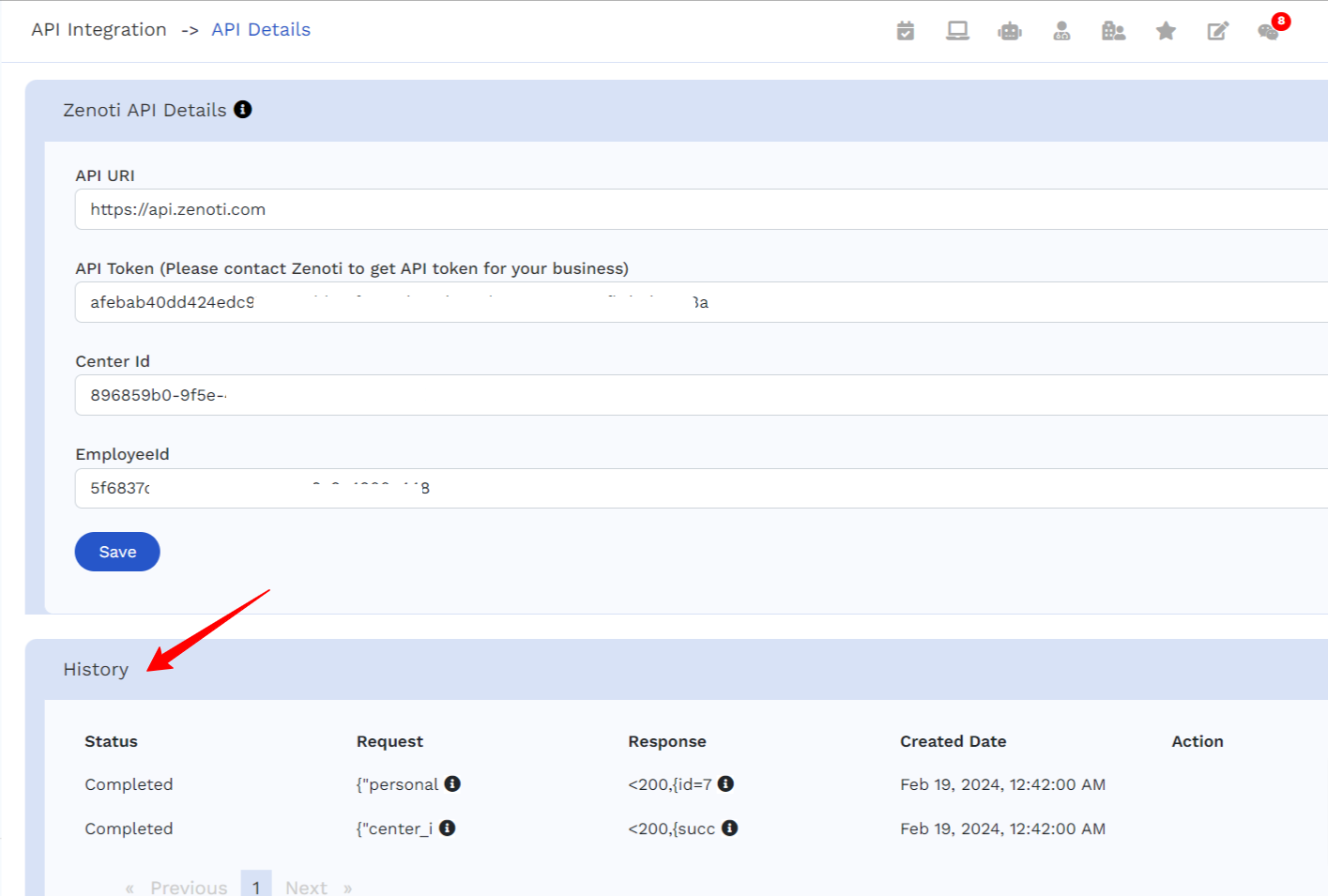Image resolution: width=1328 pixels, height=896 pixels.
Task: Click the {"personal request text
Action: (397, 784)
